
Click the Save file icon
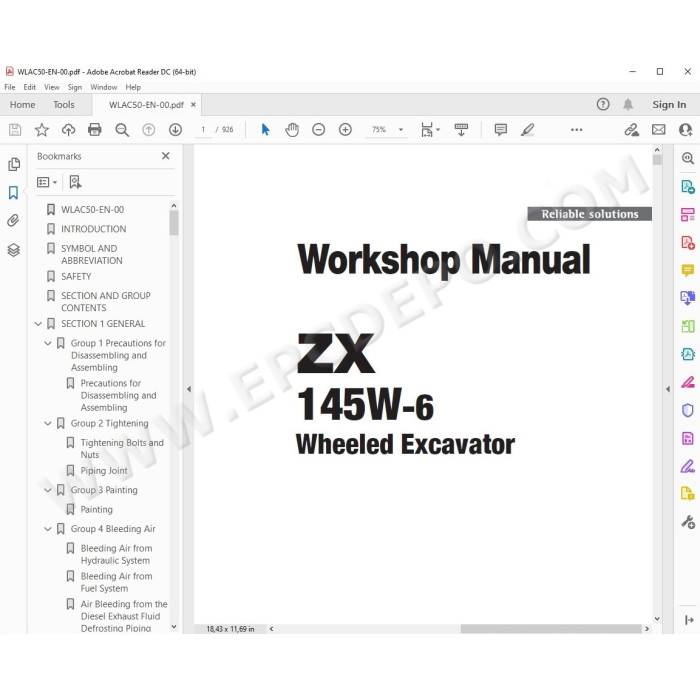(x=15, y=129)
